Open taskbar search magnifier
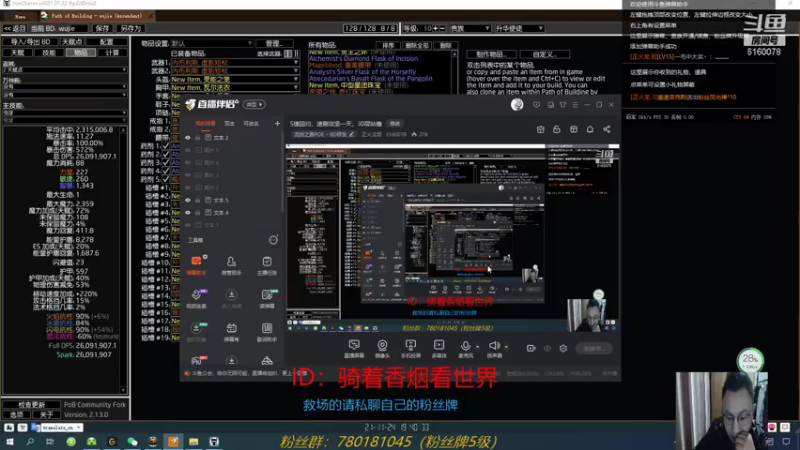The image size is (800, 450). (30, 441)
